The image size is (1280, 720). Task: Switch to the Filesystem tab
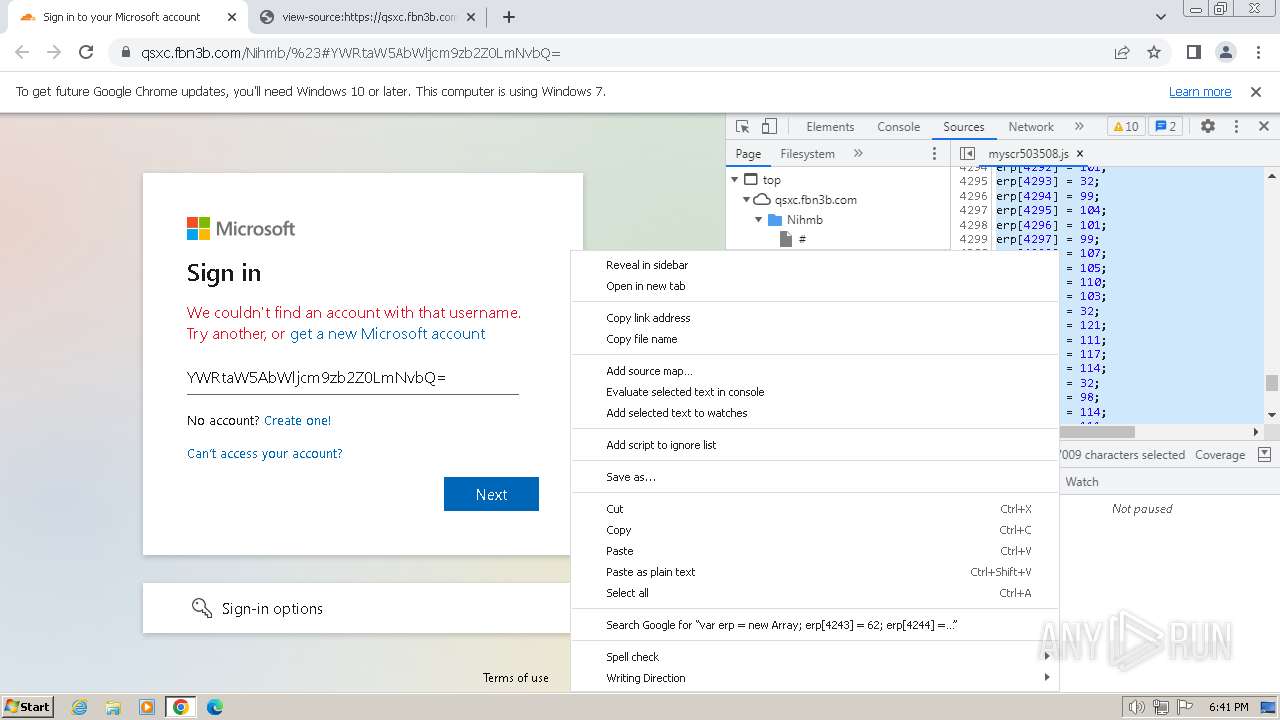coord(807,154)
